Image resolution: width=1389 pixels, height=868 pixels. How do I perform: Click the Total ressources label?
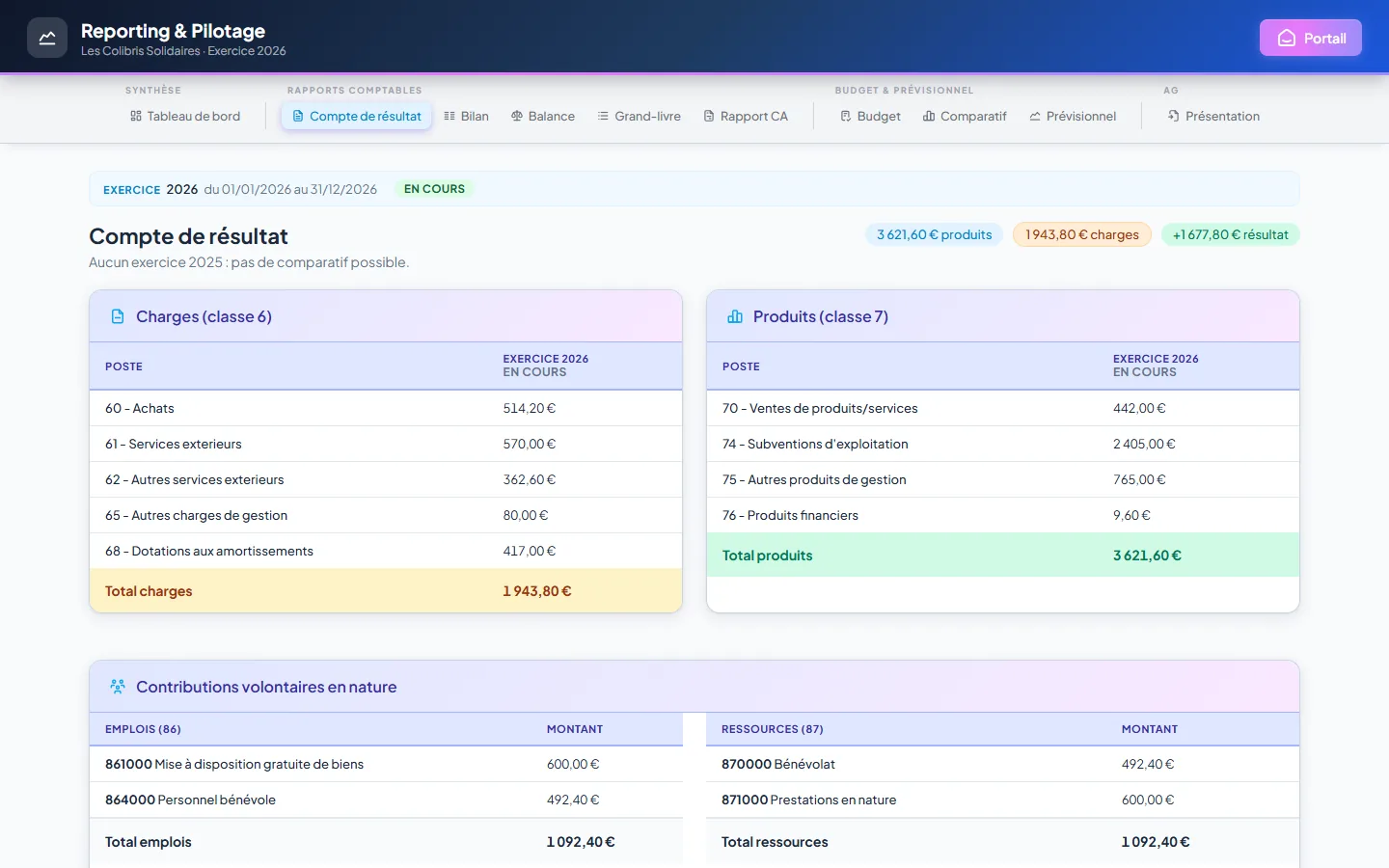[775, 842]
